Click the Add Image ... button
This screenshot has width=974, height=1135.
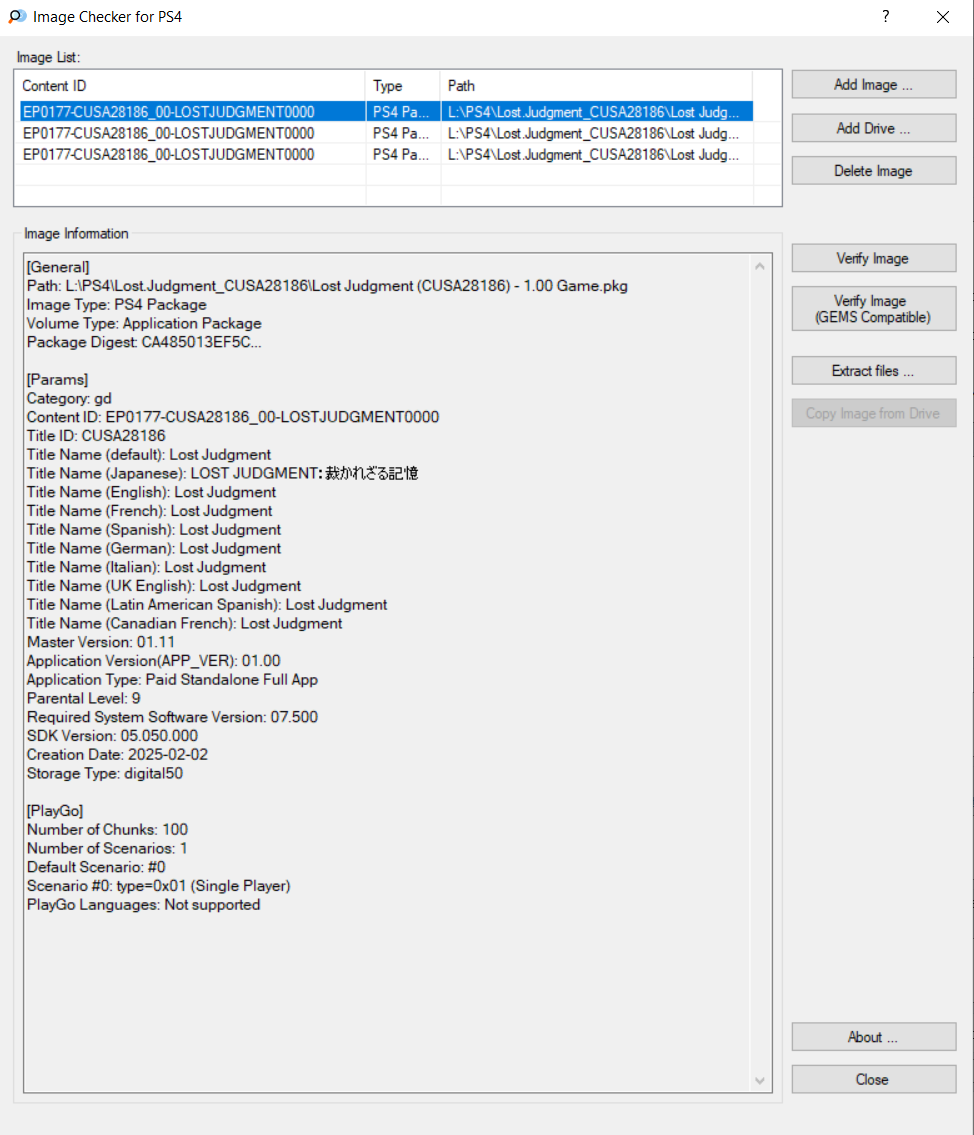[x=873, y=85]
